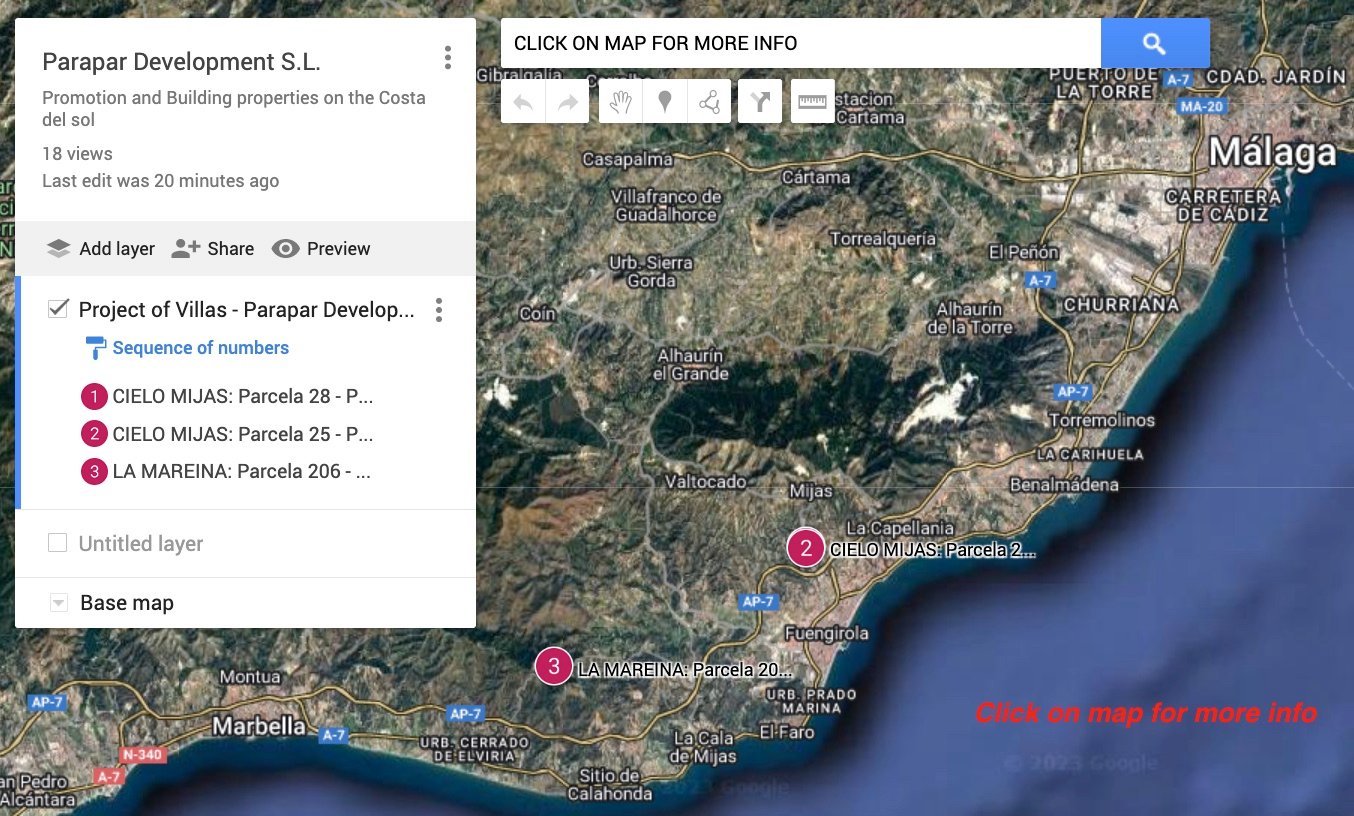The width and height of the screenshot is (1354, 816).
Task: Enable the Untitled layer checkbox
Action: click(58, 543)
